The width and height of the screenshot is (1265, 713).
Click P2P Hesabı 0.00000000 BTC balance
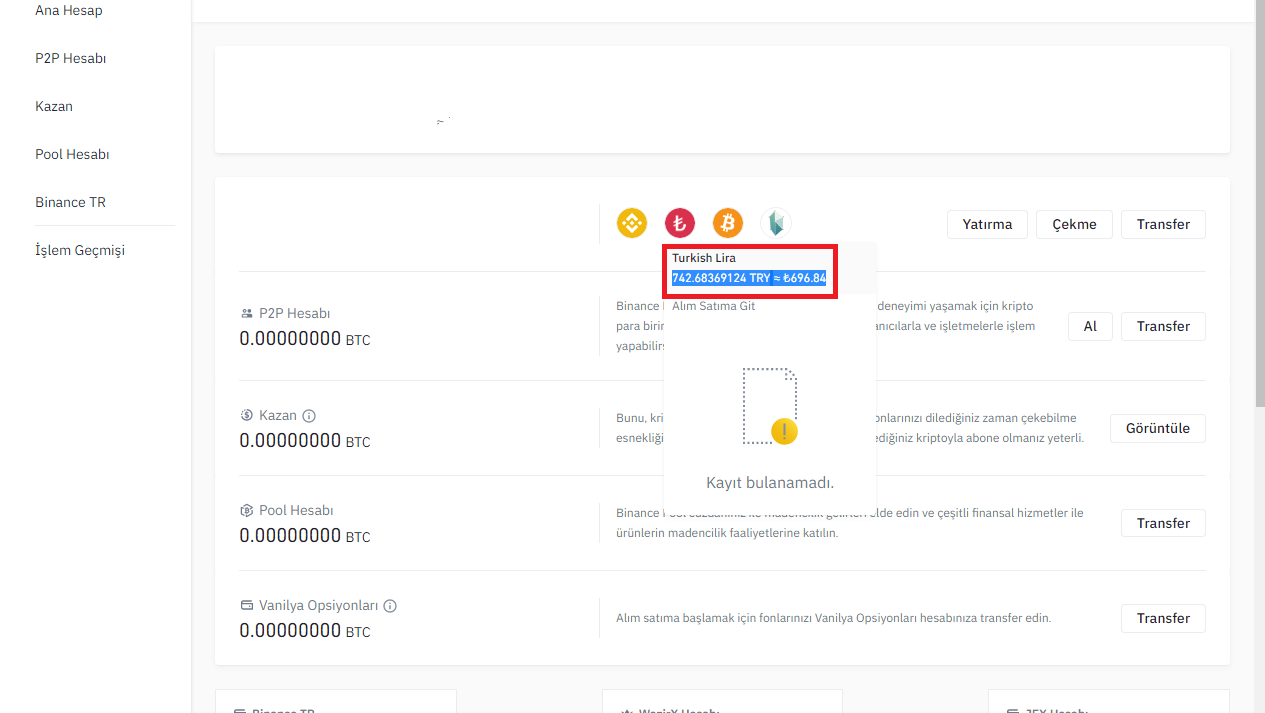point(305,339)
